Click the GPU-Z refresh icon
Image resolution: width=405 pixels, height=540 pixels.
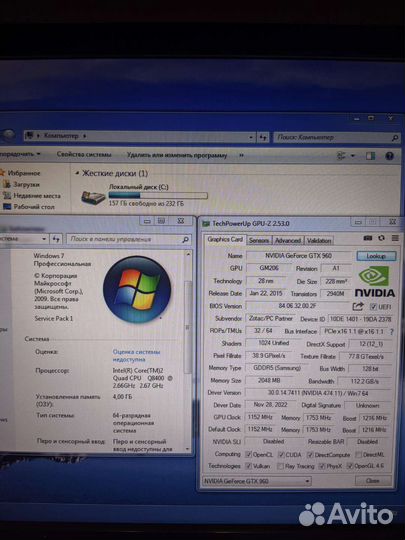click(x=381, y=238)
